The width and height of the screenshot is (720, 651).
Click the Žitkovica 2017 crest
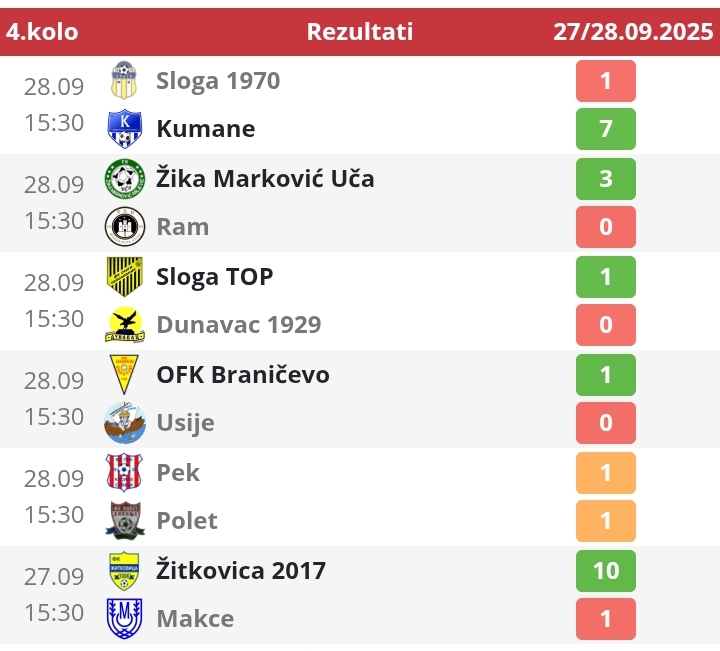pos(125,571)
